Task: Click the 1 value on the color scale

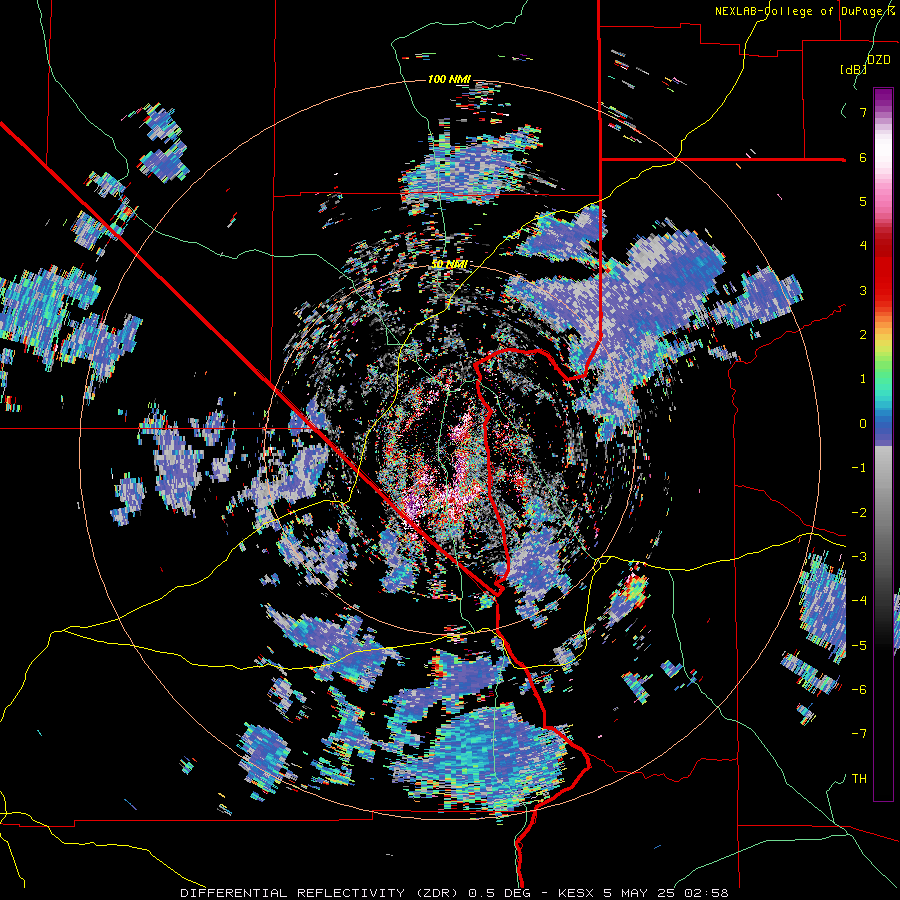Action: point(863,379)
